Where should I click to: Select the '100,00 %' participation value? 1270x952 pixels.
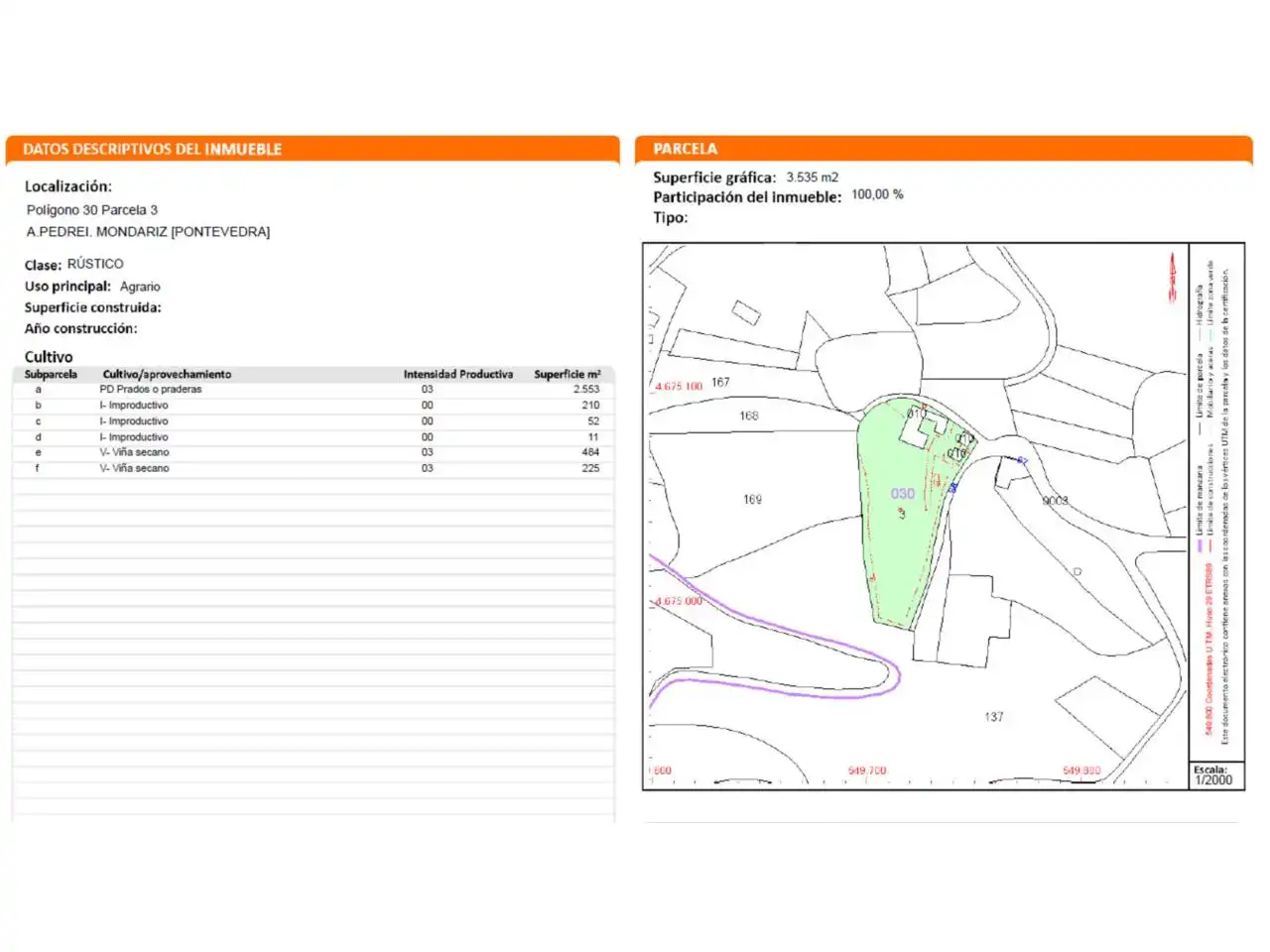pyautogui.click(x=877, y=194)
